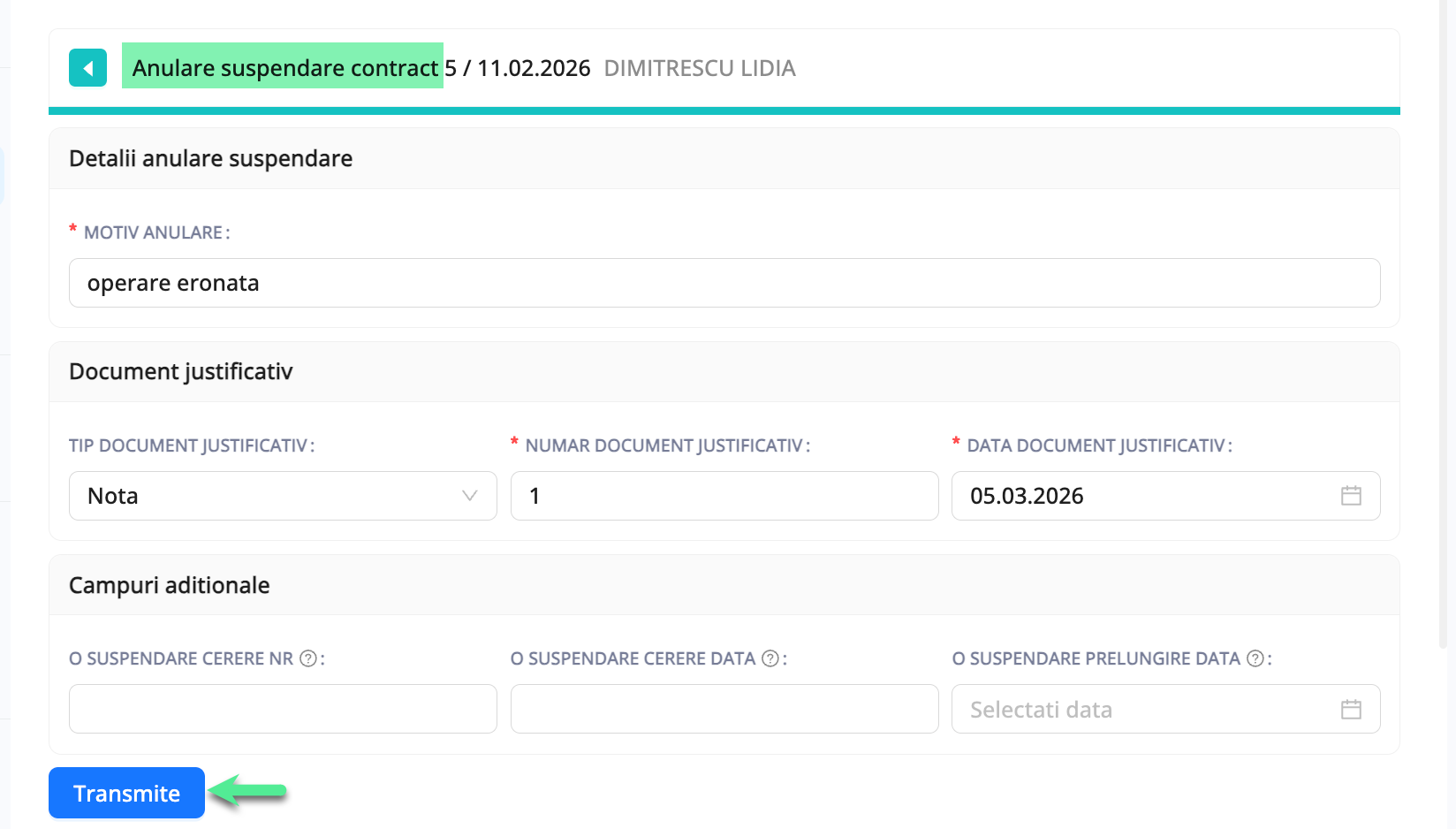
Task: Click the help icon next to O SUSPENDARE CERERE DATA
Action: pyautogui.click(x=770, y=658)
